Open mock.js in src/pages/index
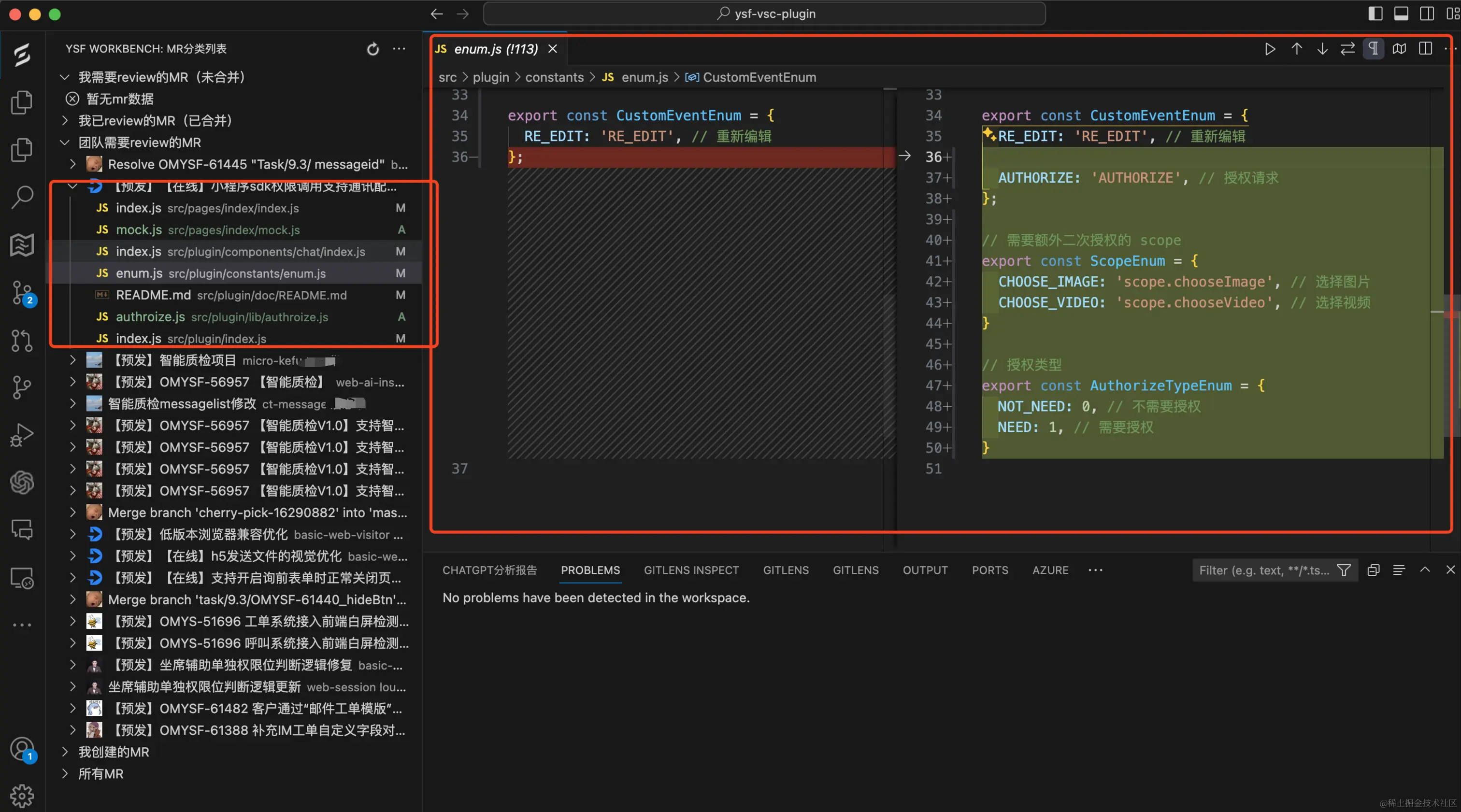The height and width of the screenshot is (812, 1461). (234, 229)
